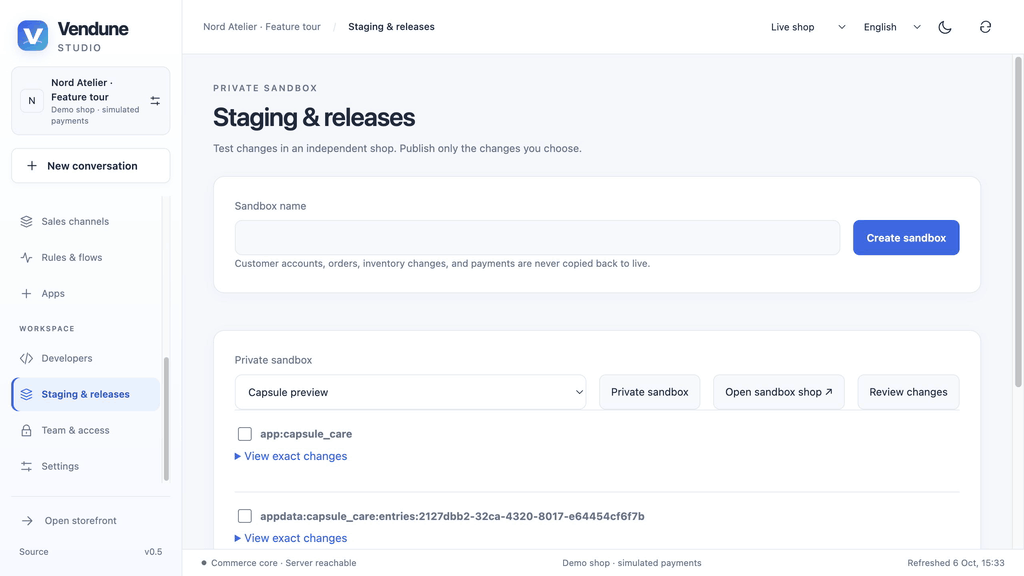This screenshot has height=576, width=1024.
Task: Tick the app:capsule_care checkbox
Action: pos(245,434)
